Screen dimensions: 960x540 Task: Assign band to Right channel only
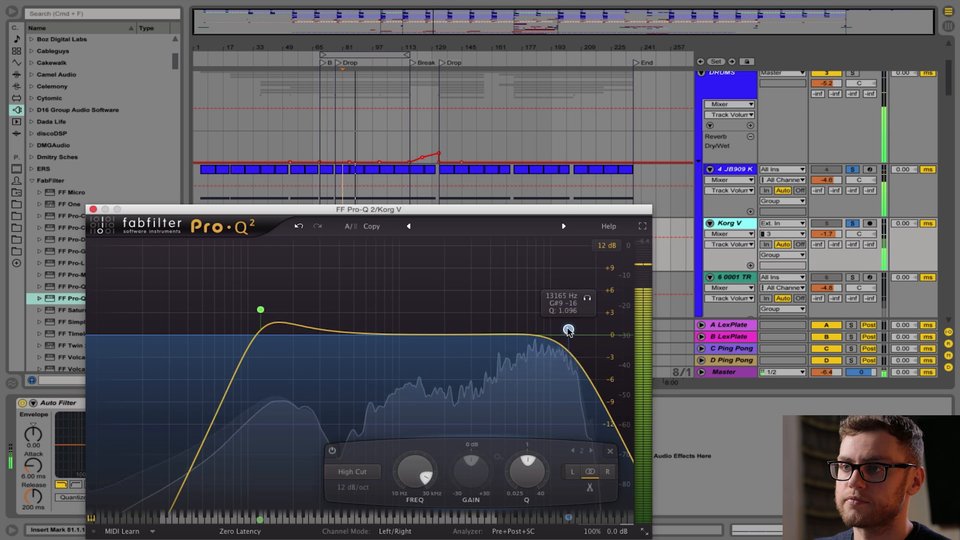click(x=607, y=471)
